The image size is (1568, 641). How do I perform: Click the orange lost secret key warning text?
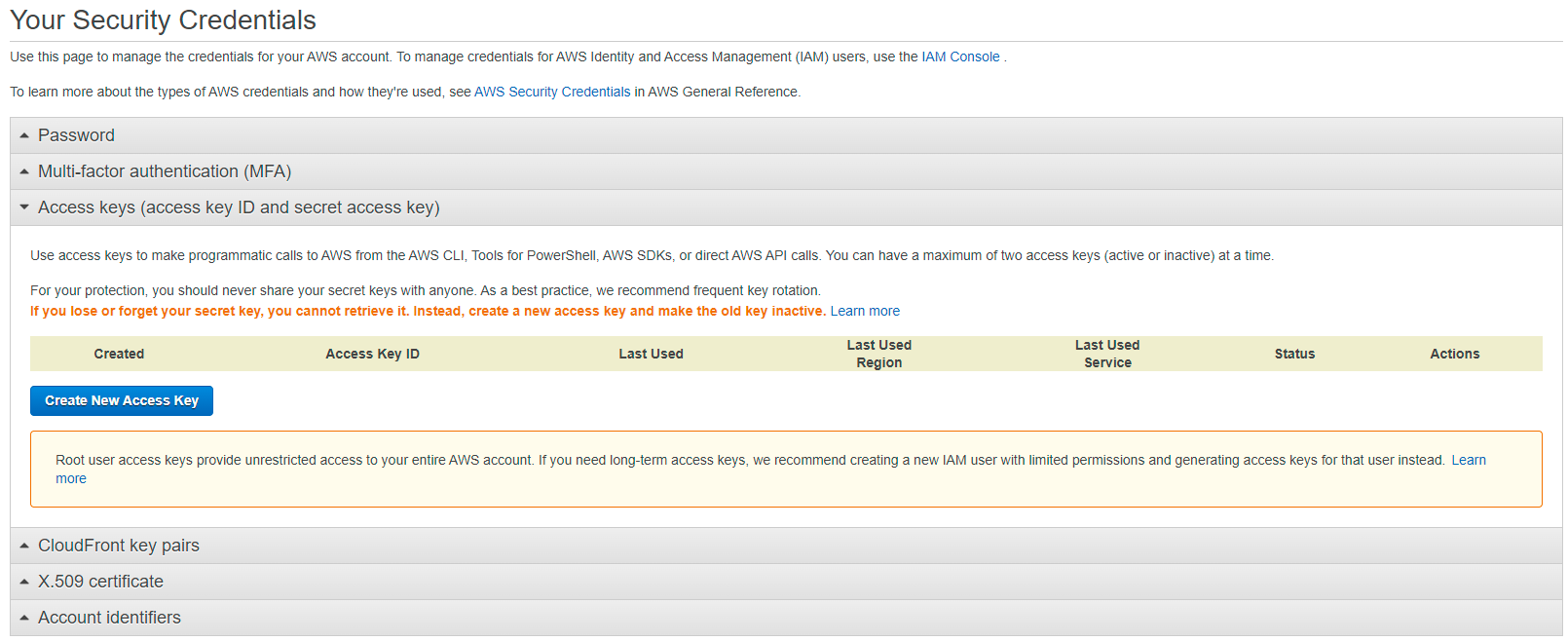[x=428, y=311]
